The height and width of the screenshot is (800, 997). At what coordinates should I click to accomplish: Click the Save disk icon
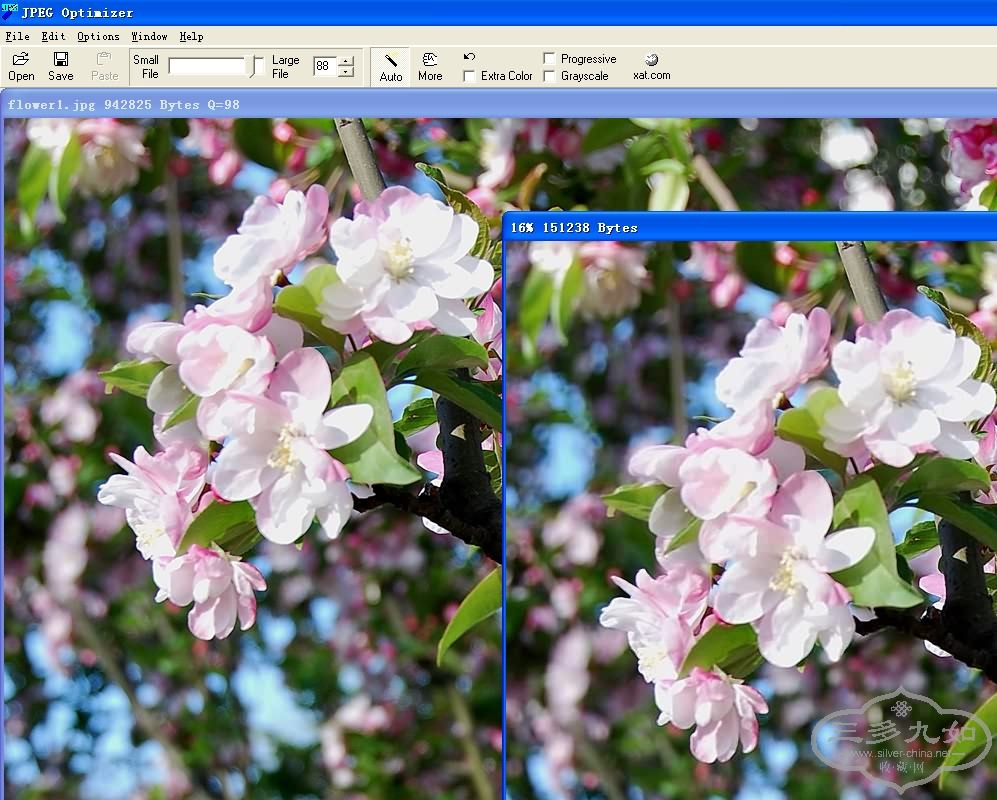[60, 60]
